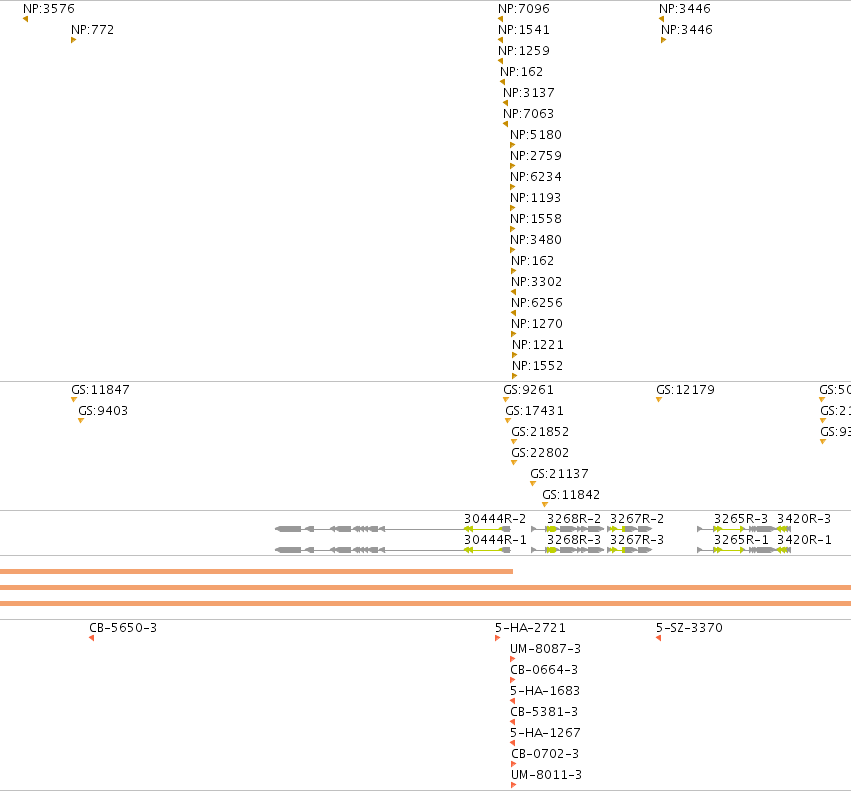The image size is (851, 791).
Task: Click the arrow marker under NP:1552
Action: point(515,376)
